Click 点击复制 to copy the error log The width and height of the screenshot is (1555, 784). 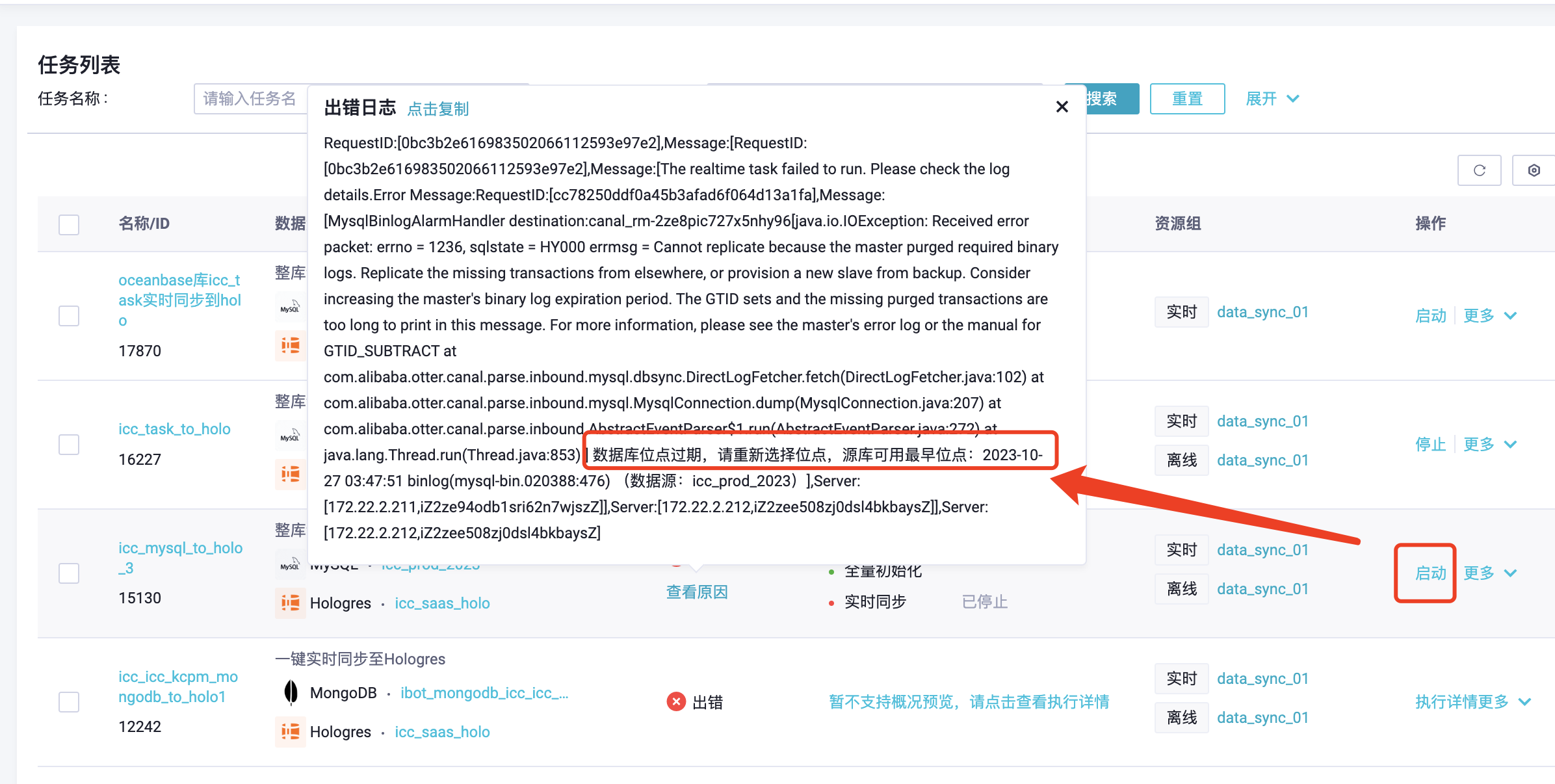click(x=438, y=109)
